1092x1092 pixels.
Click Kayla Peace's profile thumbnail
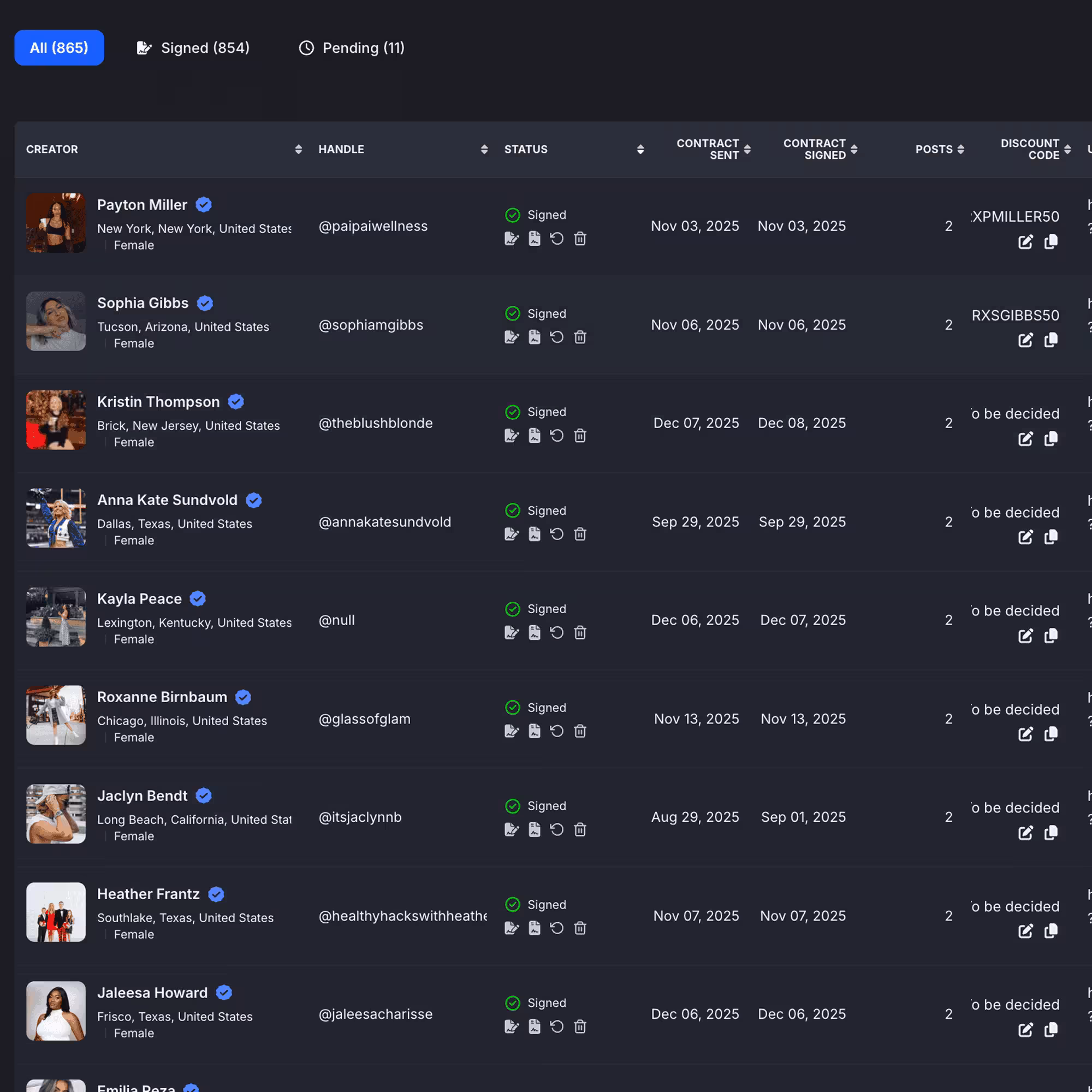[x=56, y=616]
